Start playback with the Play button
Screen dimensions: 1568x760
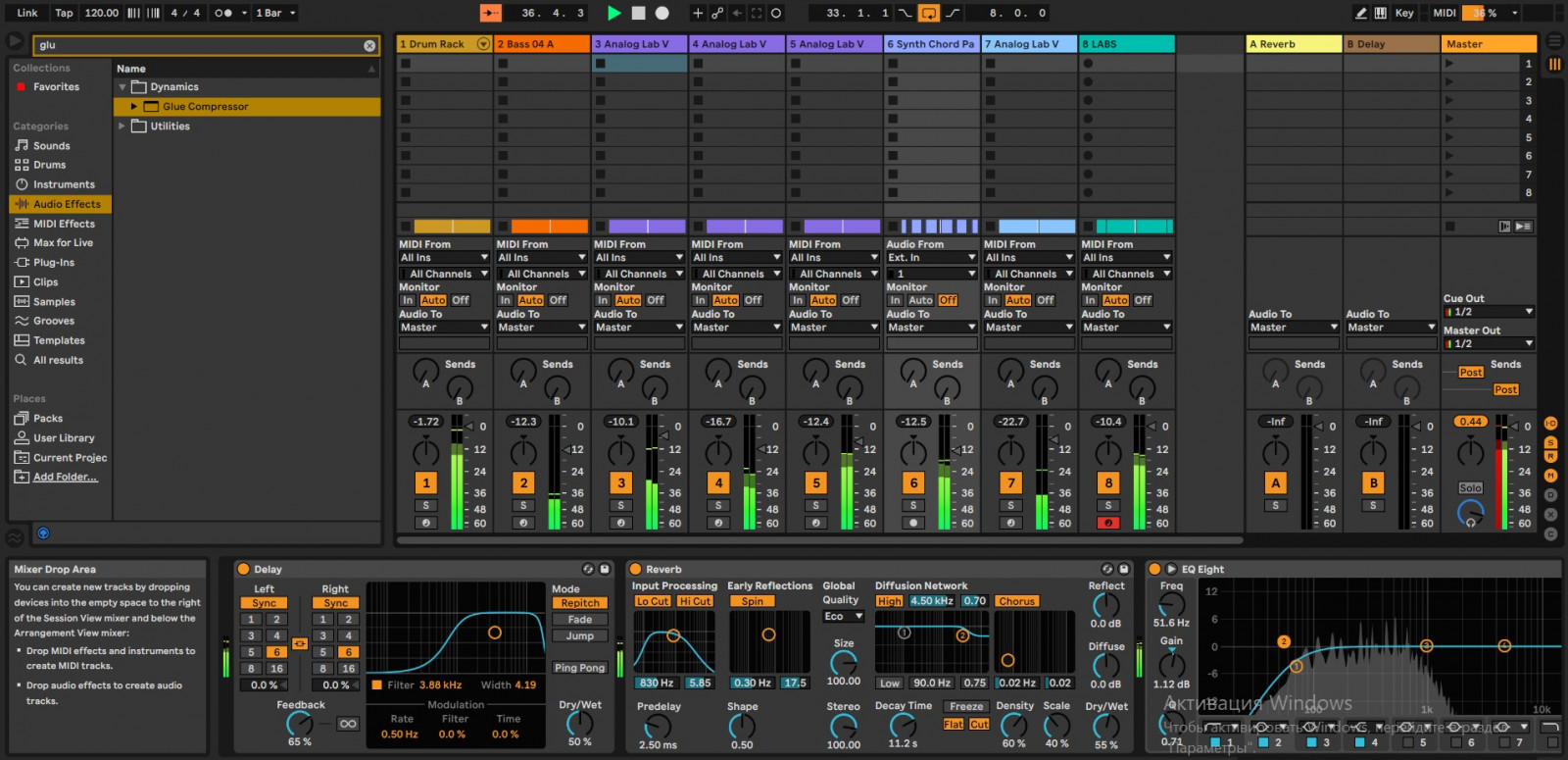coord(614,13)
